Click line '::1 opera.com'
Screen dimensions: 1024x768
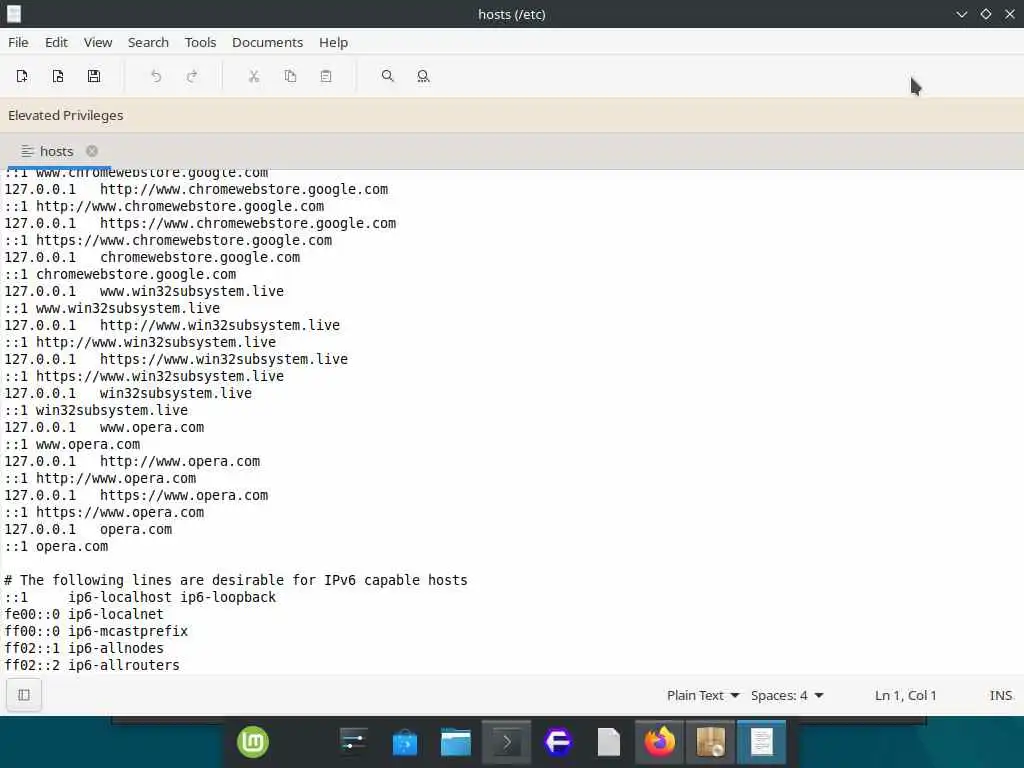coord(56,546)
